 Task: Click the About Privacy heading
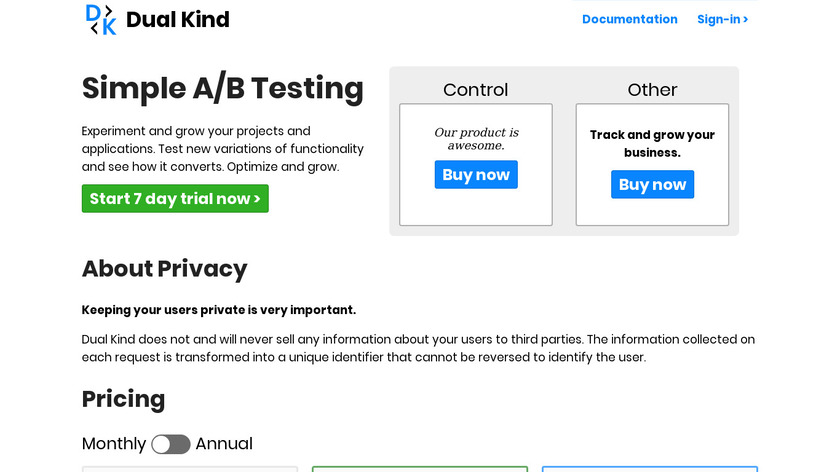click(x=164, y=269)
